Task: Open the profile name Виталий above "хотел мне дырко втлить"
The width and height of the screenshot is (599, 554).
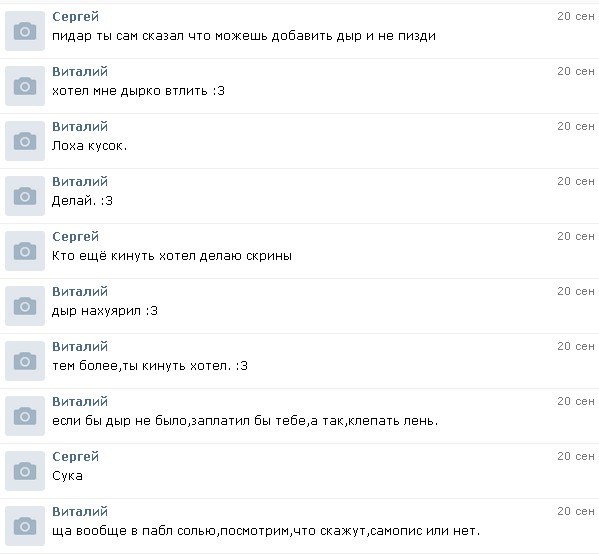Action: click(x=80, y=71)
